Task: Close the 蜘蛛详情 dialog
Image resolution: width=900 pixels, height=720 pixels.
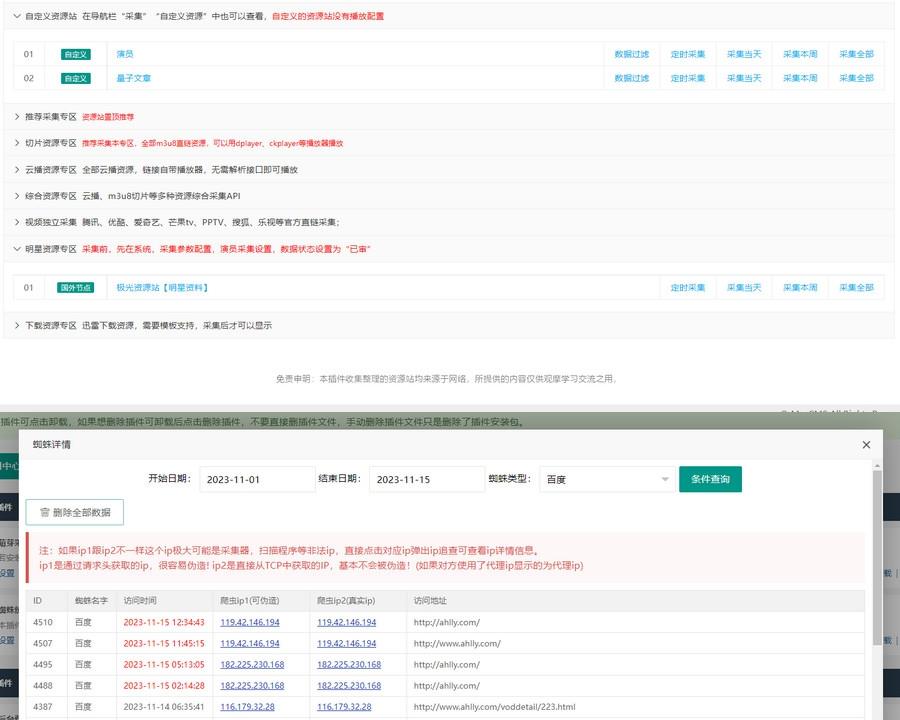Action: click(x=866, y=444)
